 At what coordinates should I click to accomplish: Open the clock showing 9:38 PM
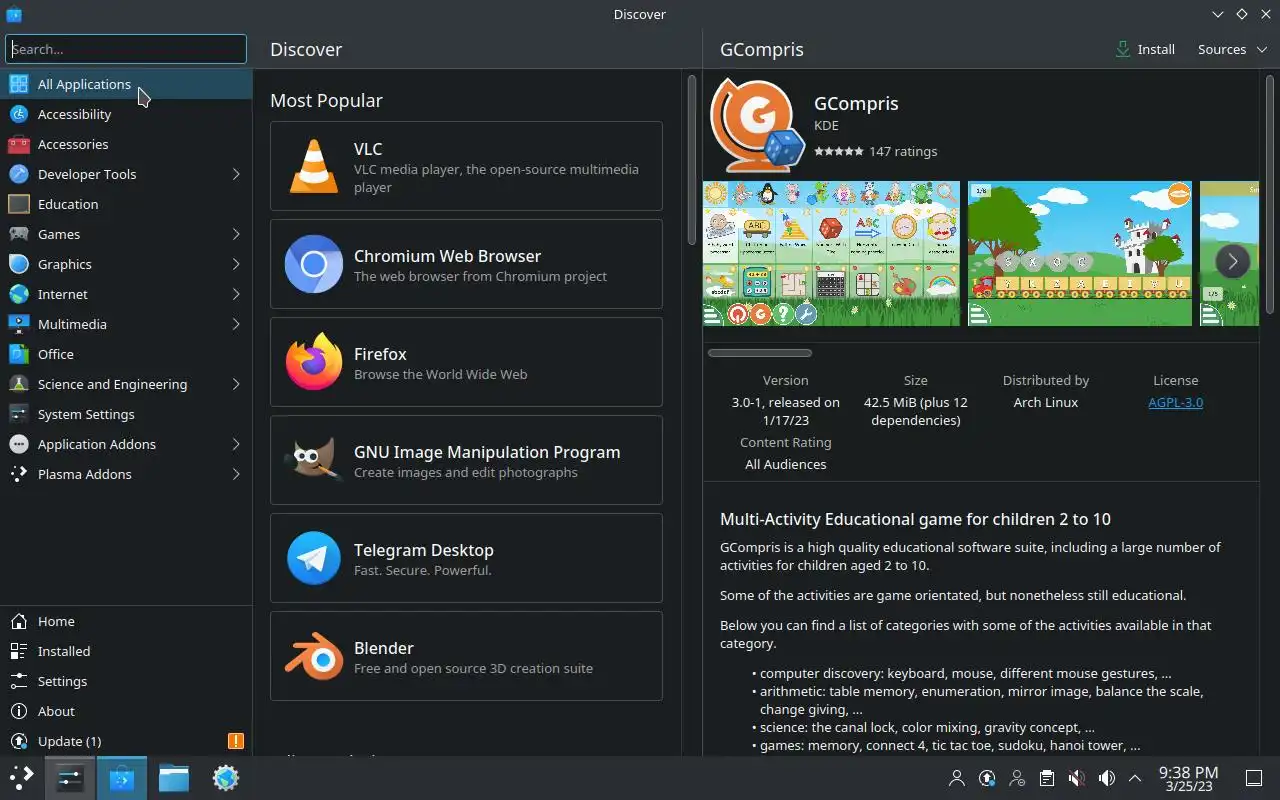click(1188, 778)
